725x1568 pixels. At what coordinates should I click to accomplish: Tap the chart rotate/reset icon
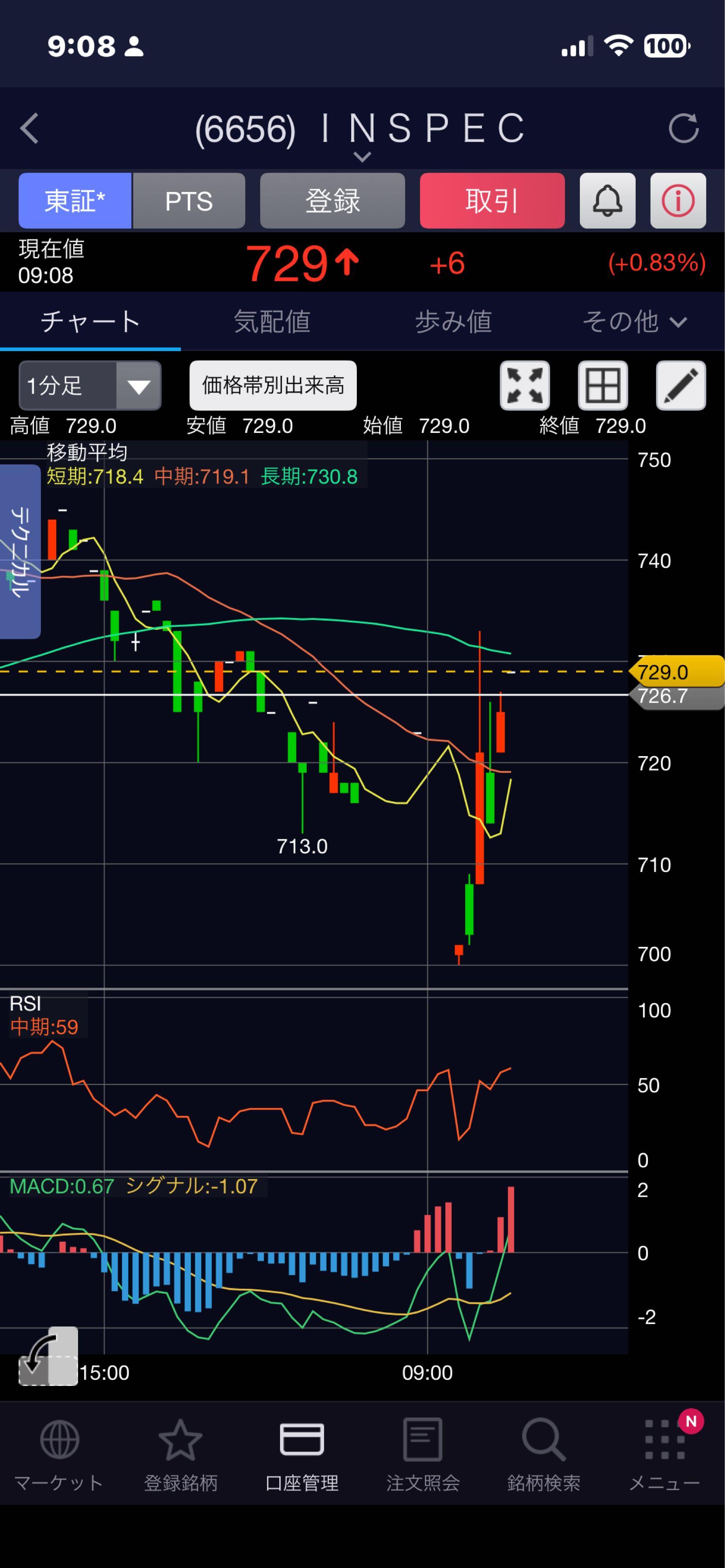tap(48, 1355)
